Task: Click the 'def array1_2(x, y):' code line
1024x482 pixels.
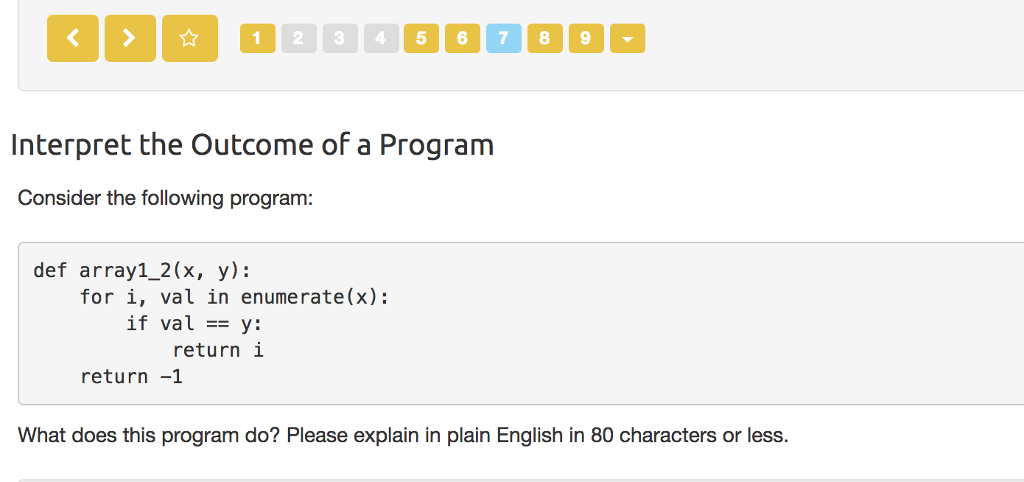Action: pos(142,270)
